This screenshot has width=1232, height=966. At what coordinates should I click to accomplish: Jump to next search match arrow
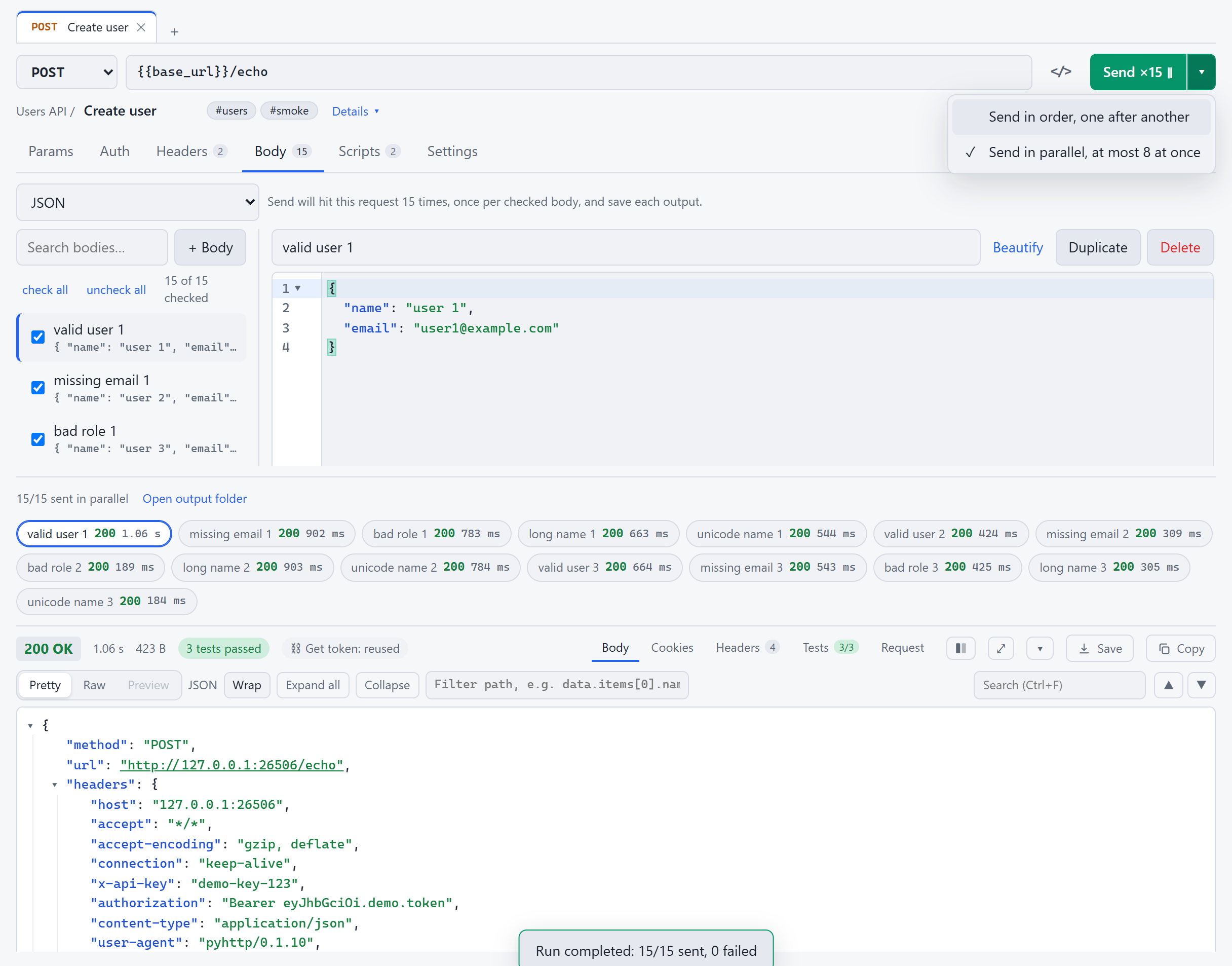coord(1202,685)
